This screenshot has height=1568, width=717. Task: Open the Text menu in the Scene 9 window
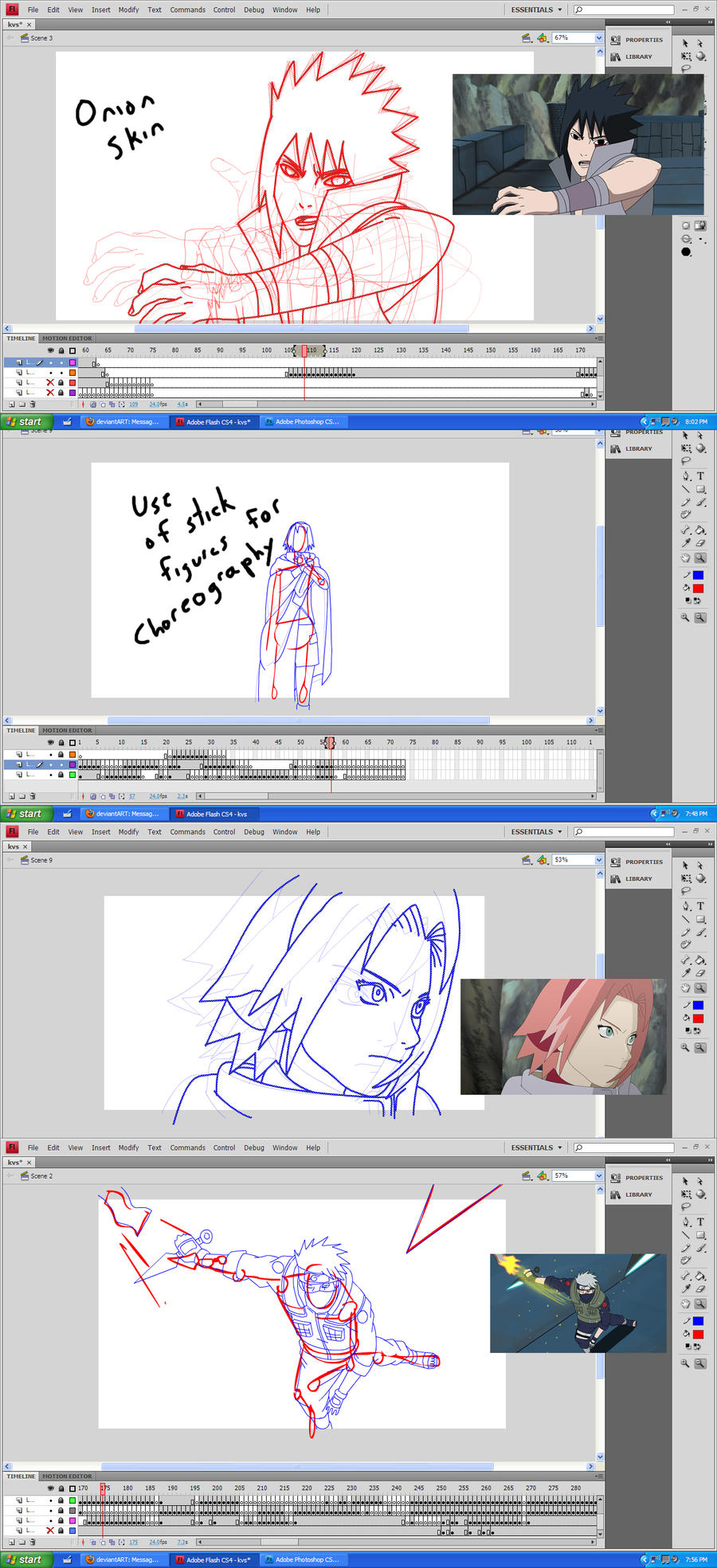click(155, 831)
